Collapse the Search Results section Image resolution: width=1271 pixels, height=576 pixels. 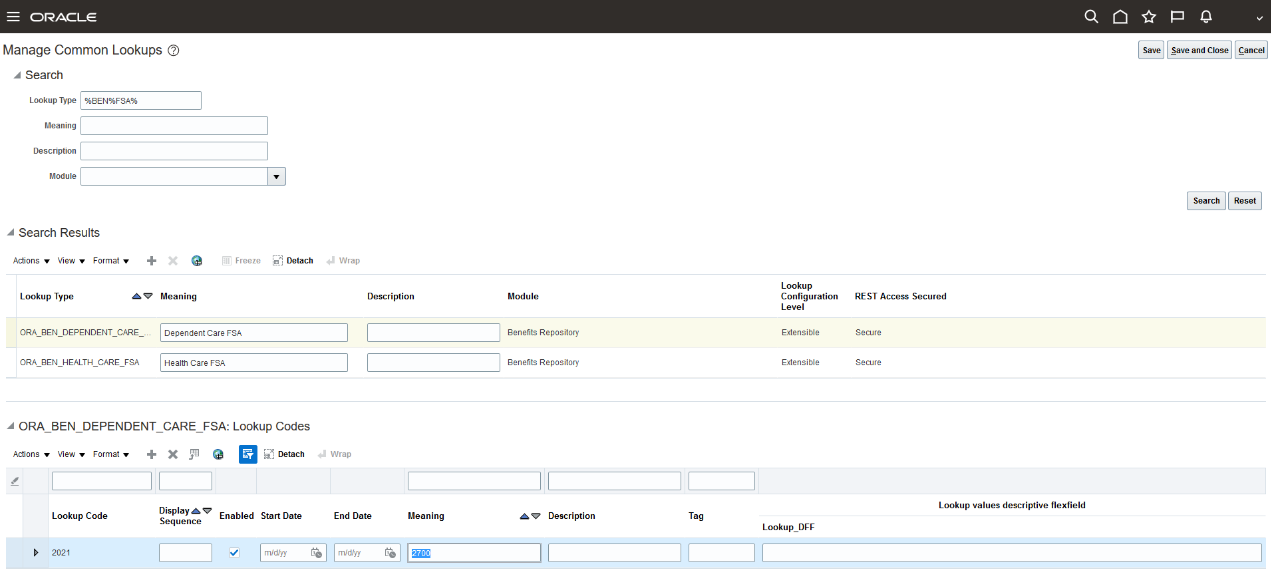(x=11, y=233)
